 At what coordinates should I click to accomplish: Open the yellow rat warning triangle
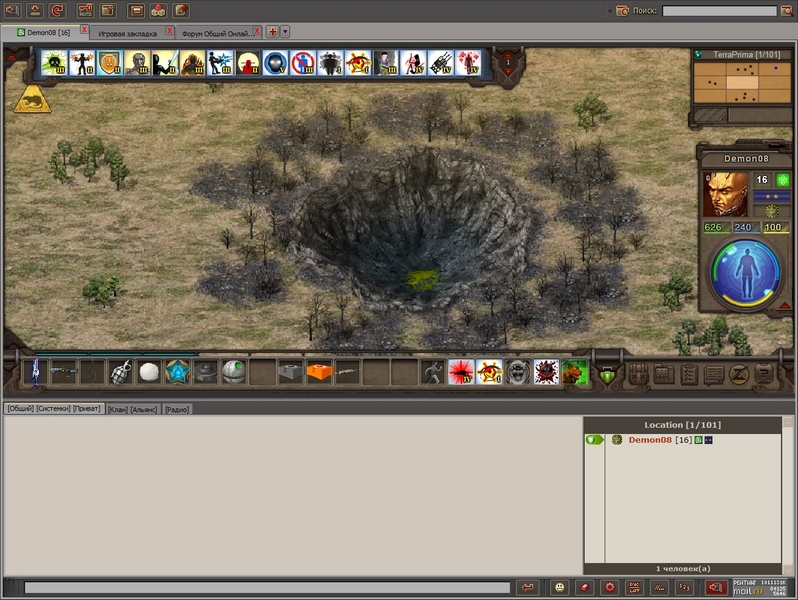tap(32, 99)
